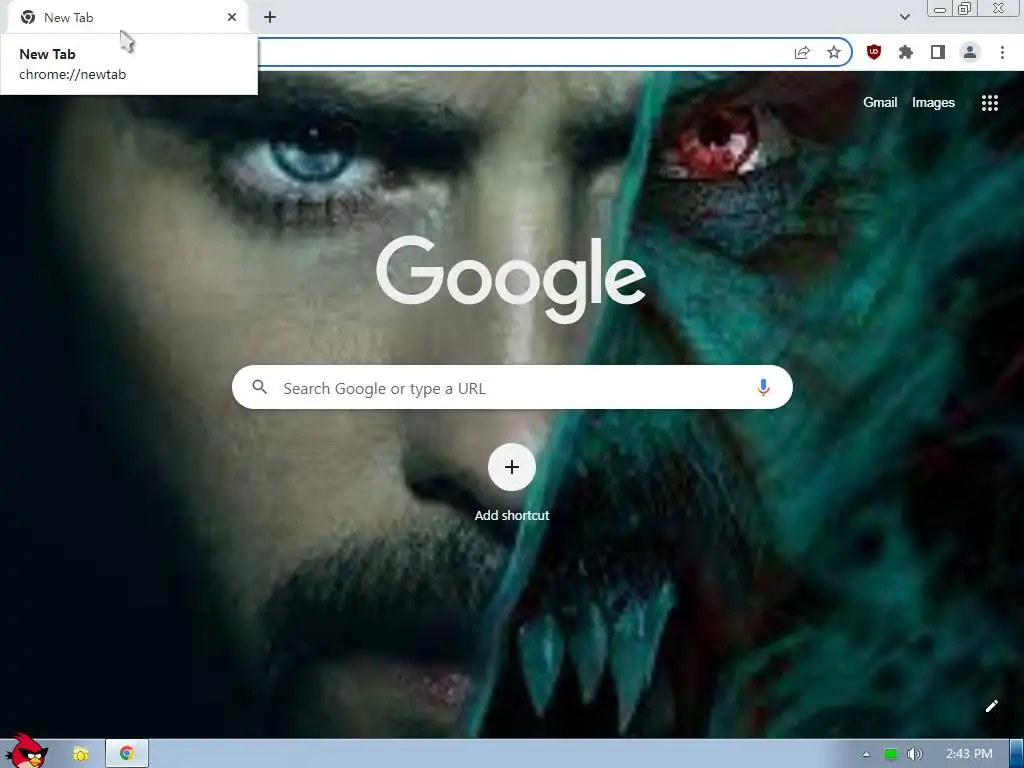
Task: Open the uBlock Origin extension
Action: click(x=874, y=52)
